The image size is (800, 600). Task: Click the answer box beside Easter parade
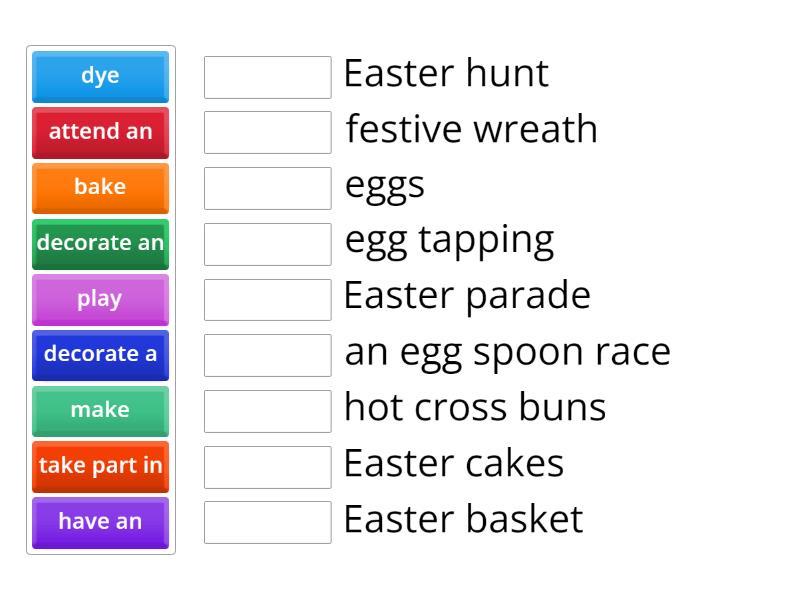coord(267,299)
